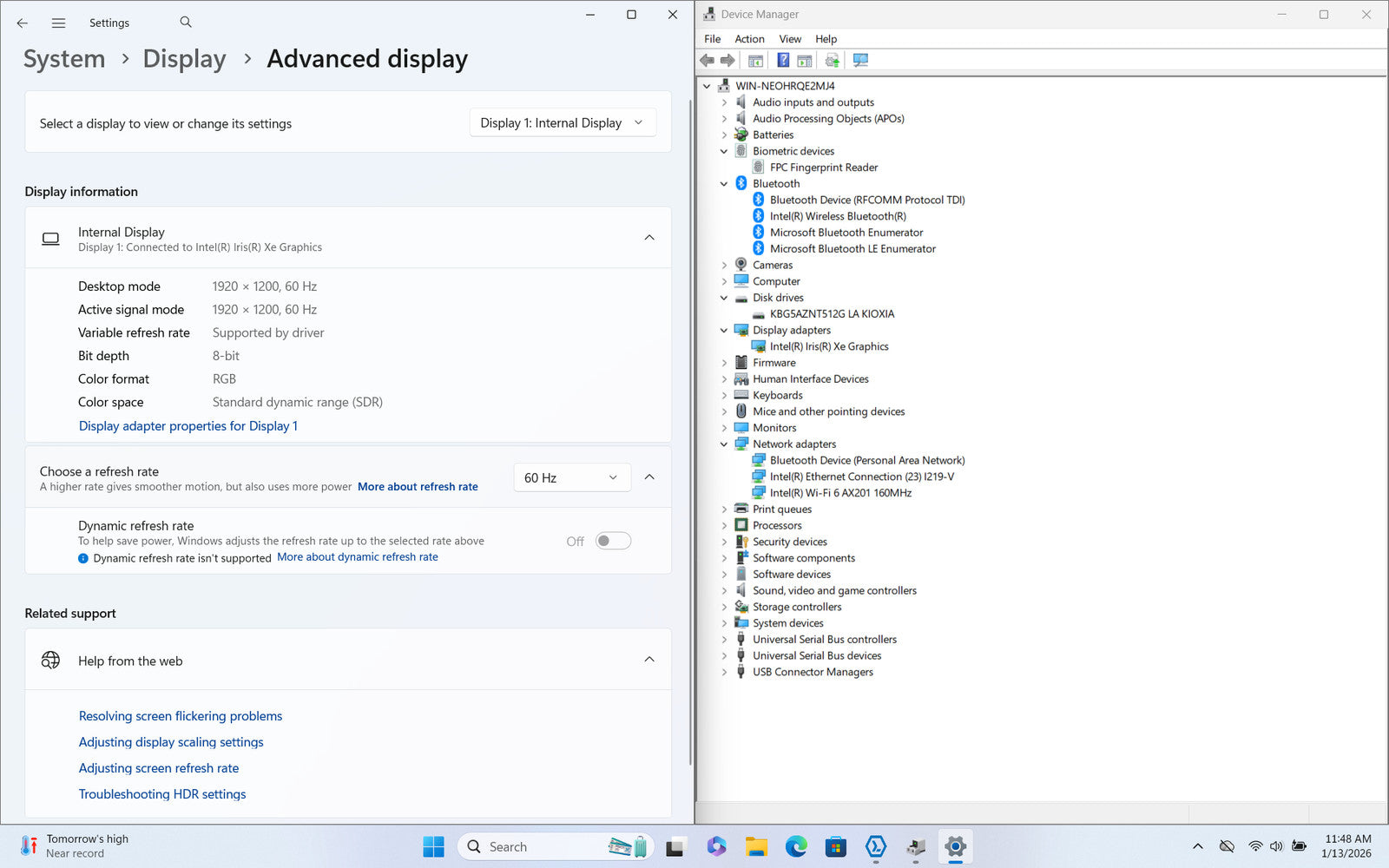Open the View menu in Device Manager

tap(789, 39)
